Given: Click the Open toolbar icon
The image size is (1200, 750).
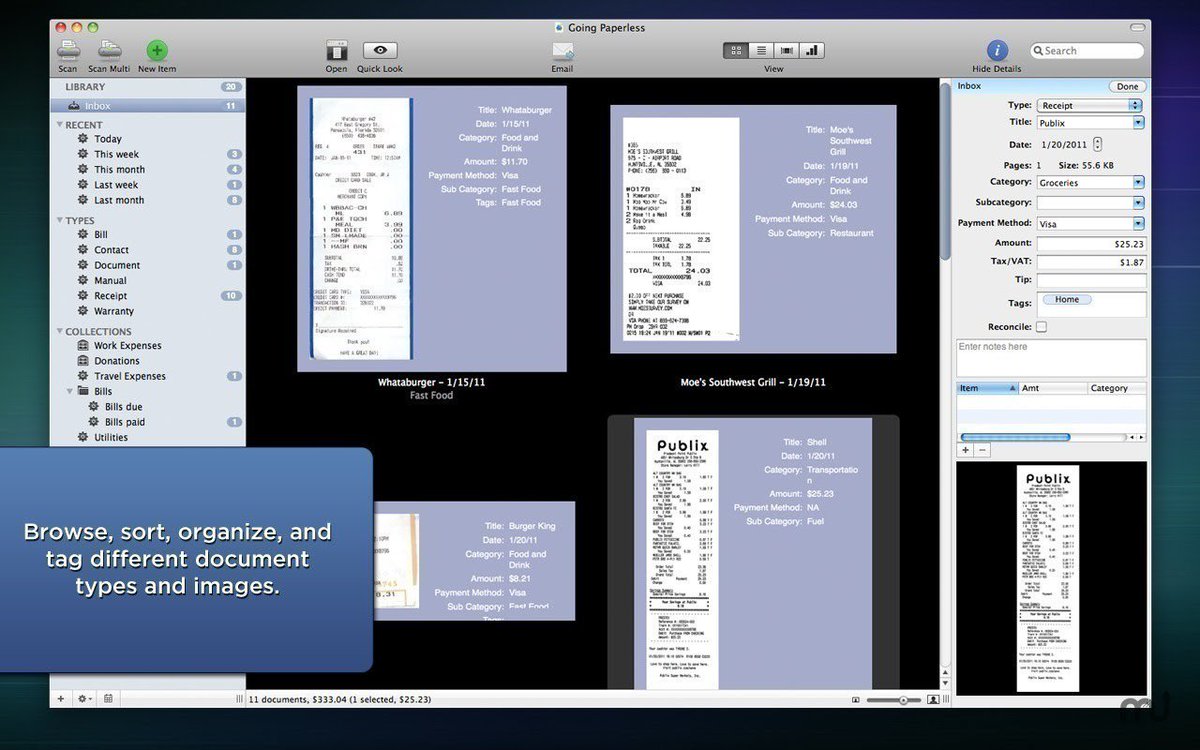Looking at the screenshot, I should coord(337,50).
